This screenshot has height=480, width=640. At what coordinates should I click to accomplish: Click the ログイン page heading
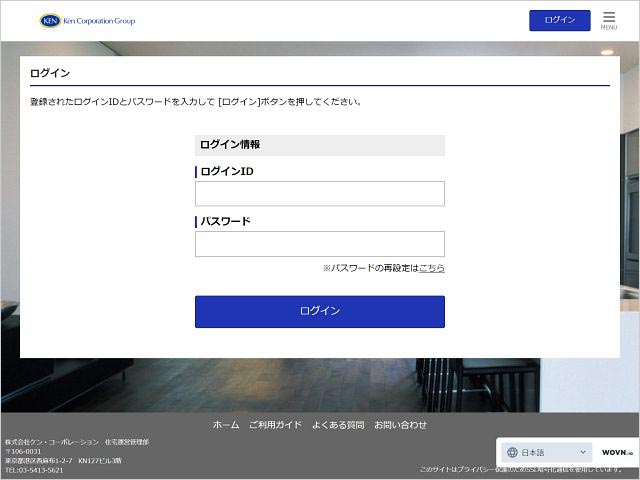click(50, 74)
